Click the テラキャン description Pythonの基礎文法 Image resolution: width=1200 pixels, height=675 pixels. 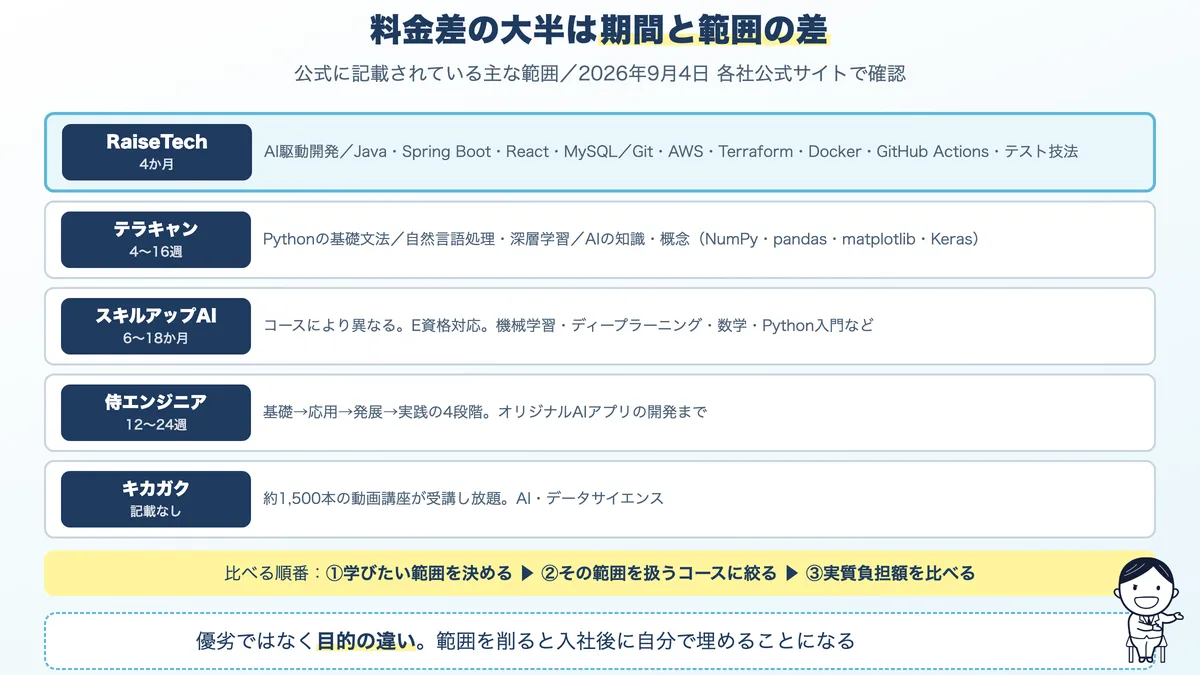(621, 239)
